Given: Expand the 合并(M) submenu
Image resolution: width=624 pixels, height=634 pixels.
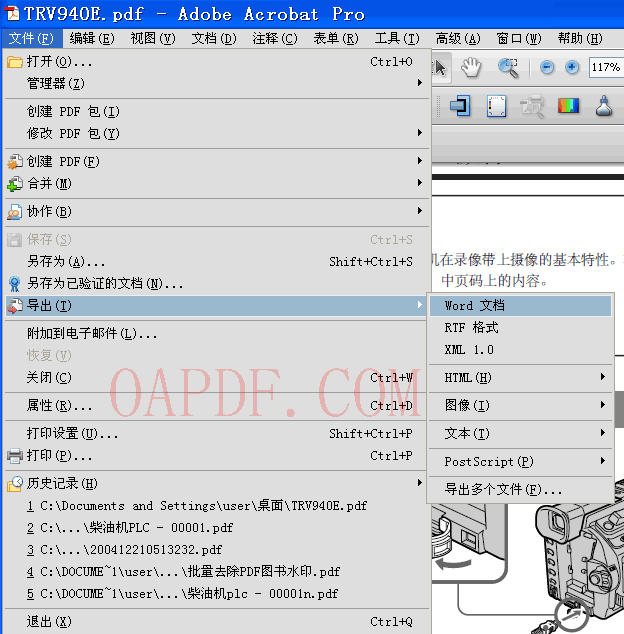Looking at the screenshot, I should 217,184.
